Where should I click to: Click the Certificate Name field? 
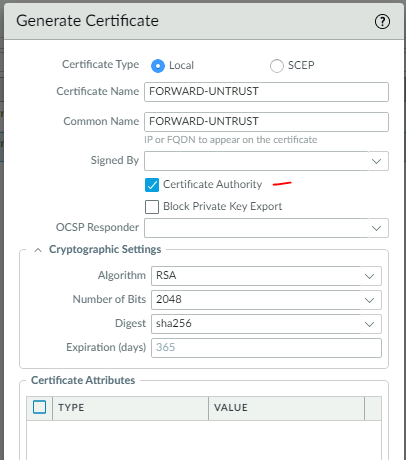tap(266, 92)
